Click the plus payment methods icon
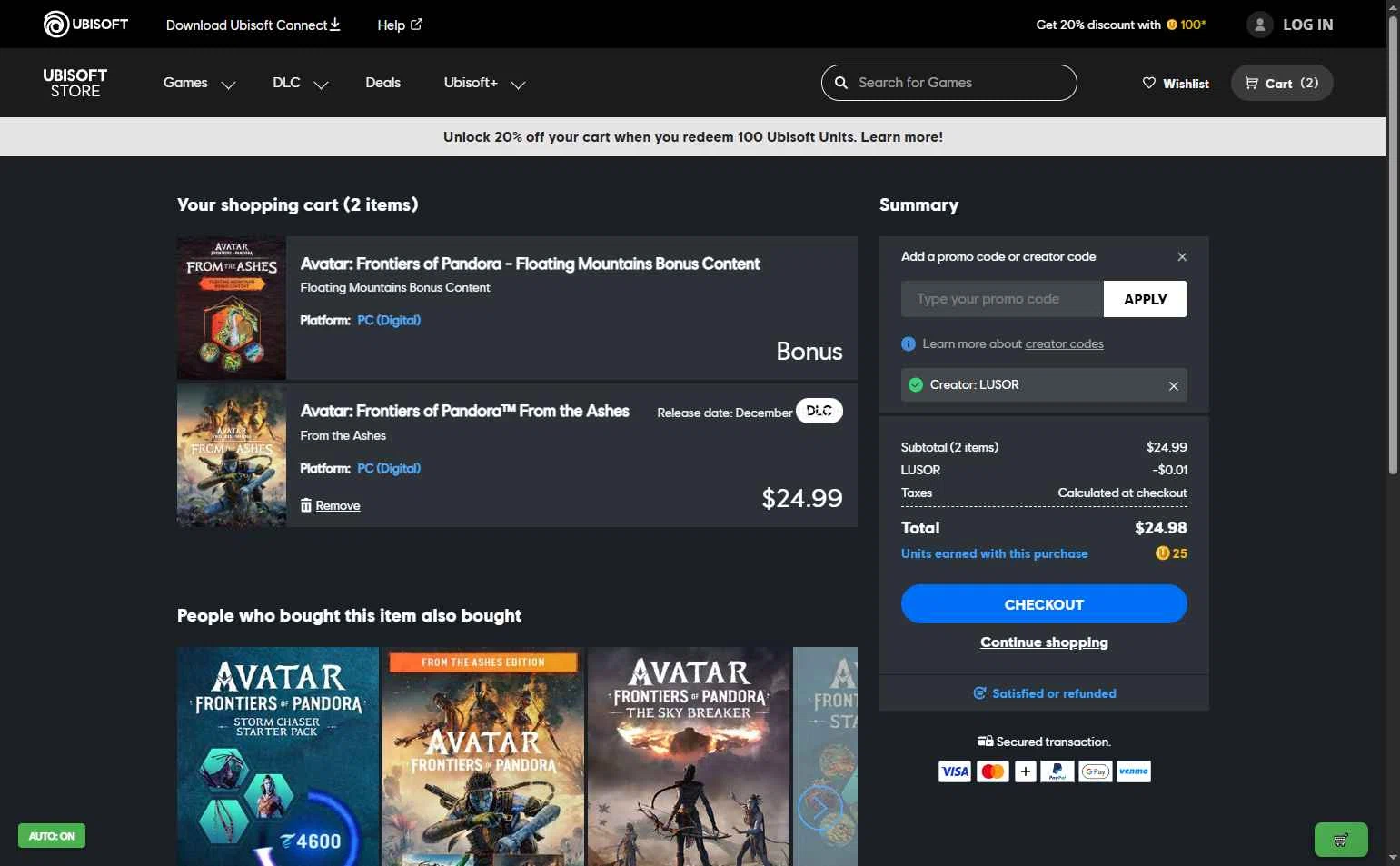Viewport: 1400px width, 866px height. click(x=1026, y=771)
